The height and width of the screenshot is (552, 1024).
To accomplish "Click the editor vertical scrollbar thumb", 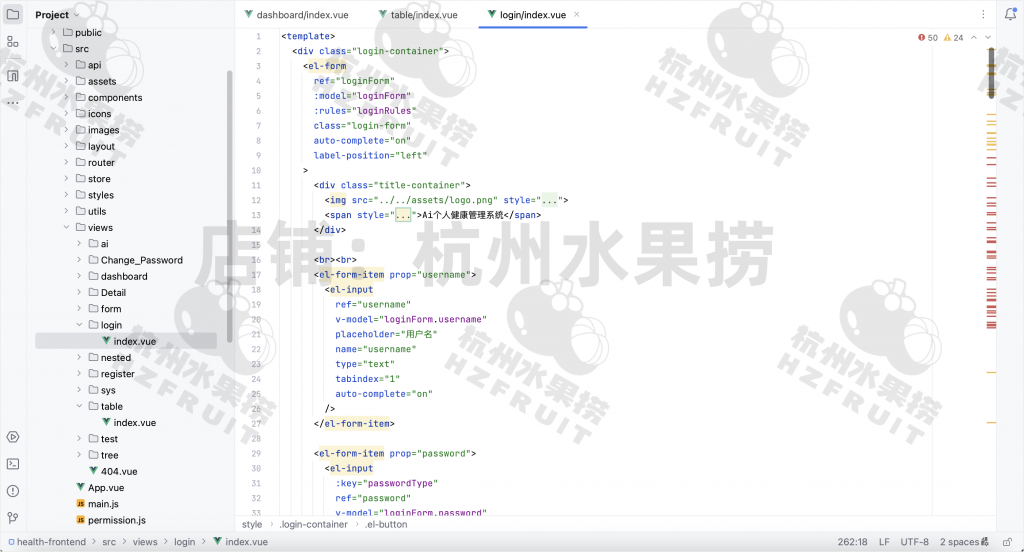I will (991, 73).
